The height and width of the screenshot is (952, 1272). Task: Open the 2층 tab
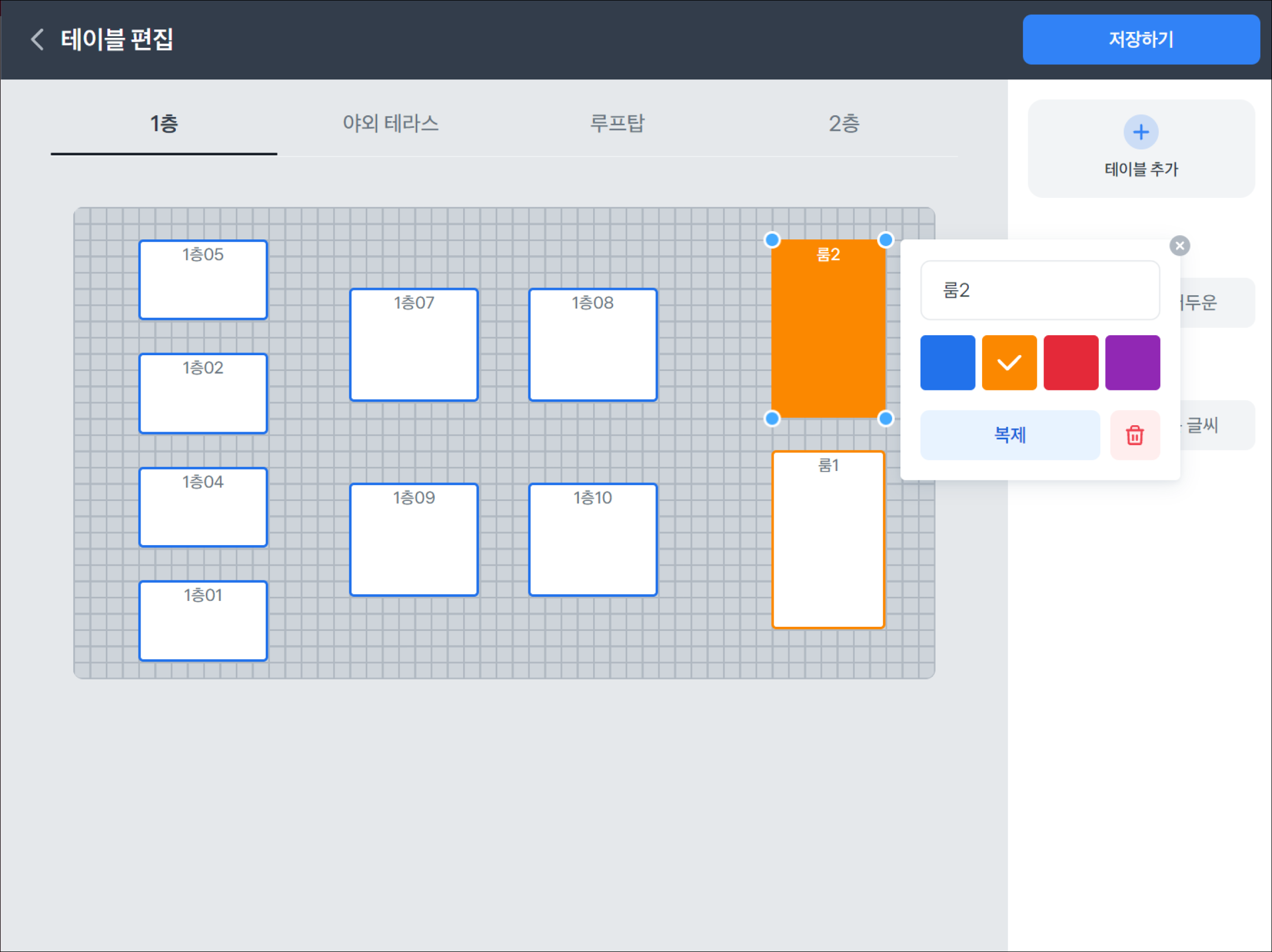(844, 124)
